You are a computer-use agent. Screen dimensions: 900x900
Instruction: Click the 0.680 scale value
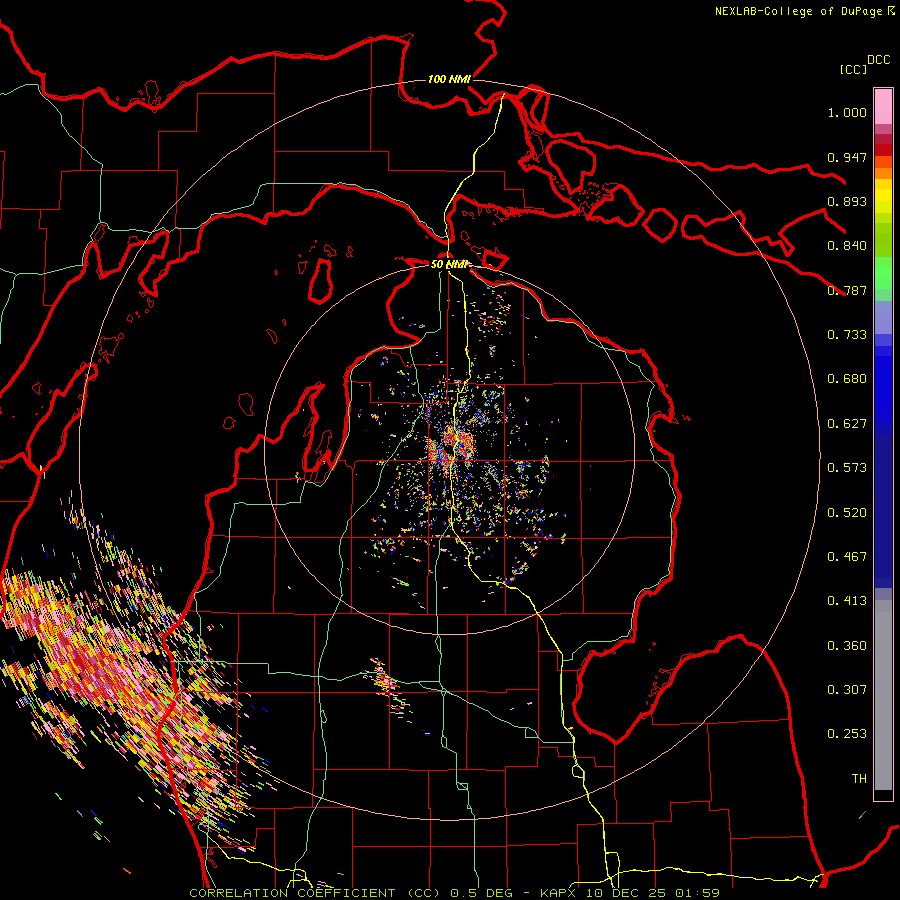coord(847,379)
